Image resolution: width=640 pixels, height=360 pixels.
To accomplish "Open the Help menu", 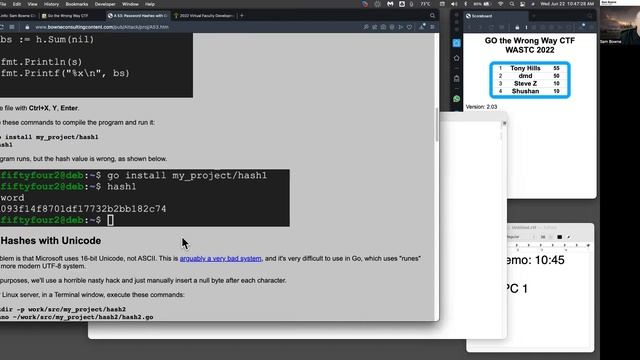I will 150,4.
